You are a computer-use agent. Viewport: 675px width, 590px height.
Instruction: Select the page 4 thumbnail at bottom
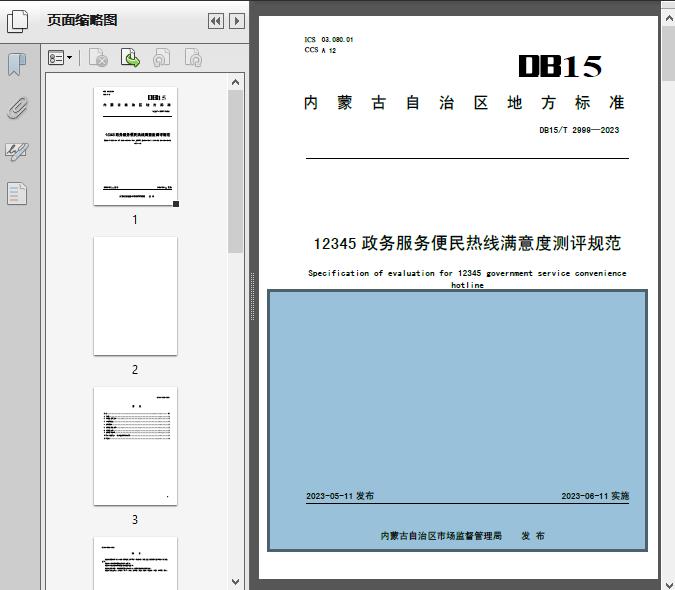(135, 562)
